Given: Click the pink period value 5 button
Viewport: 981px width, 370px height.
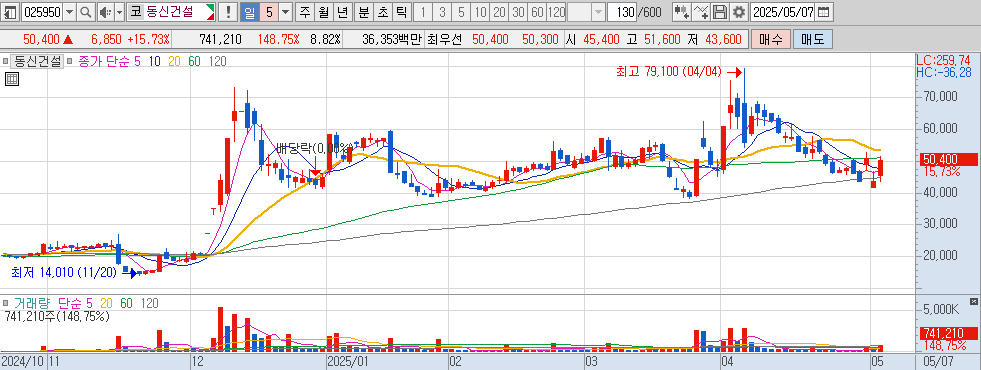Looking at the screenshot, I should point(268,11).
